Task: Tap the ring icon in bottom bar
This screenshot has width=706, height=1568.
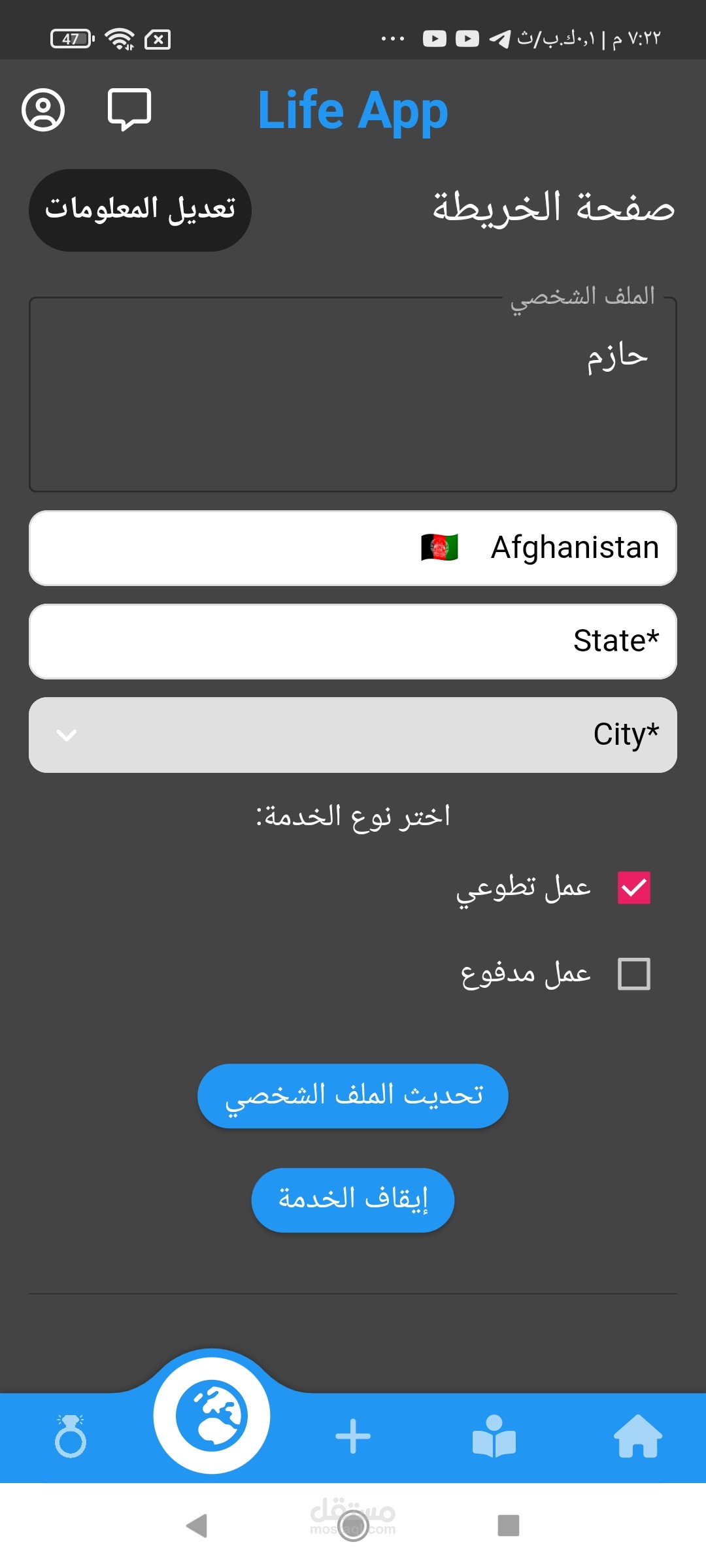Action: pyautogui.click(x=71, y=1436)
